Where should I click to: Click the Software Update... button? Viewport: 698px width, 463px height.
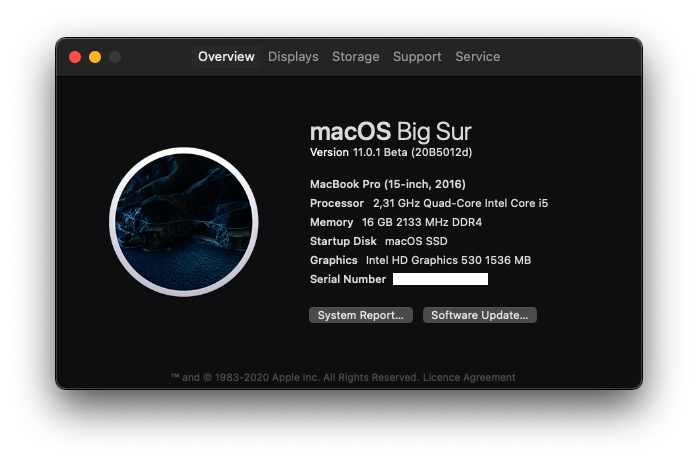[479, 315]
